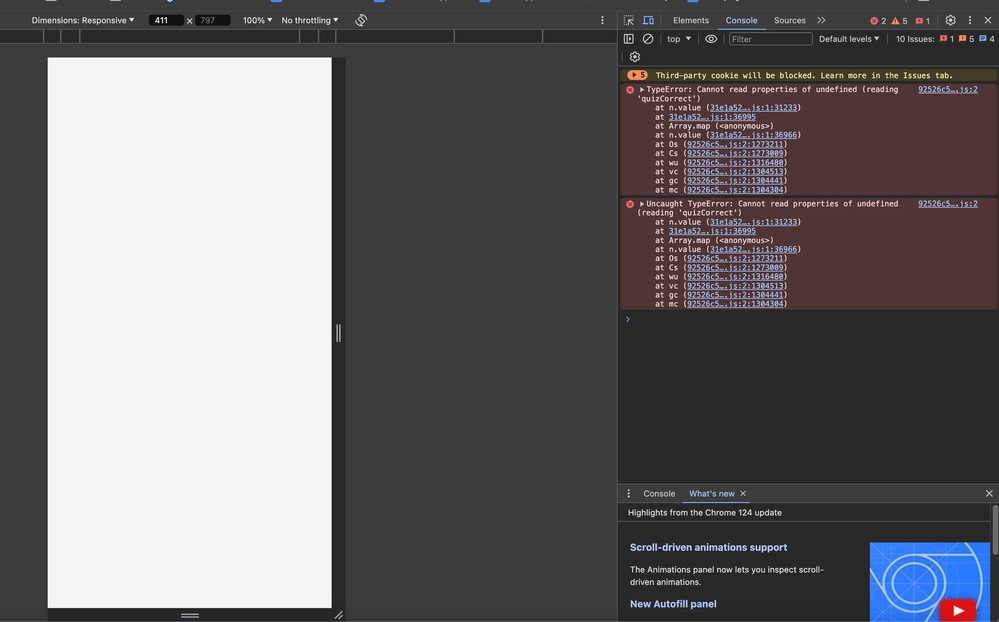Open console settings gear below the filter bar

(x=634, y=57)
